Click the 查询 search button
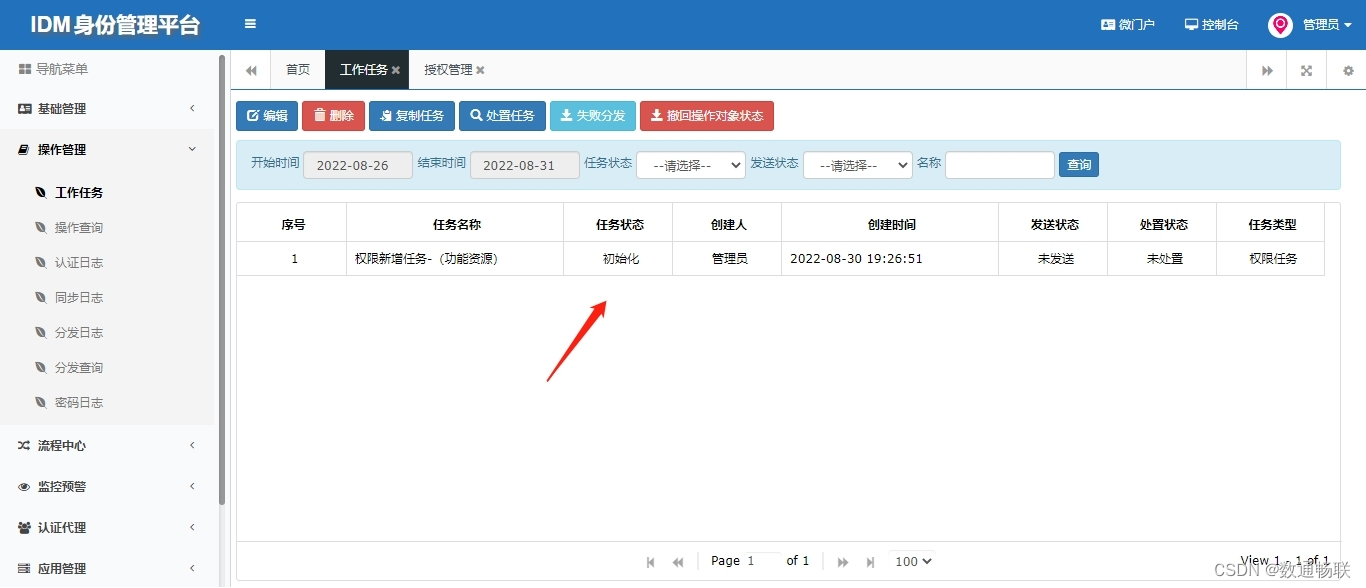This screenshot has width=1366, height=588. click(1079, 165)
